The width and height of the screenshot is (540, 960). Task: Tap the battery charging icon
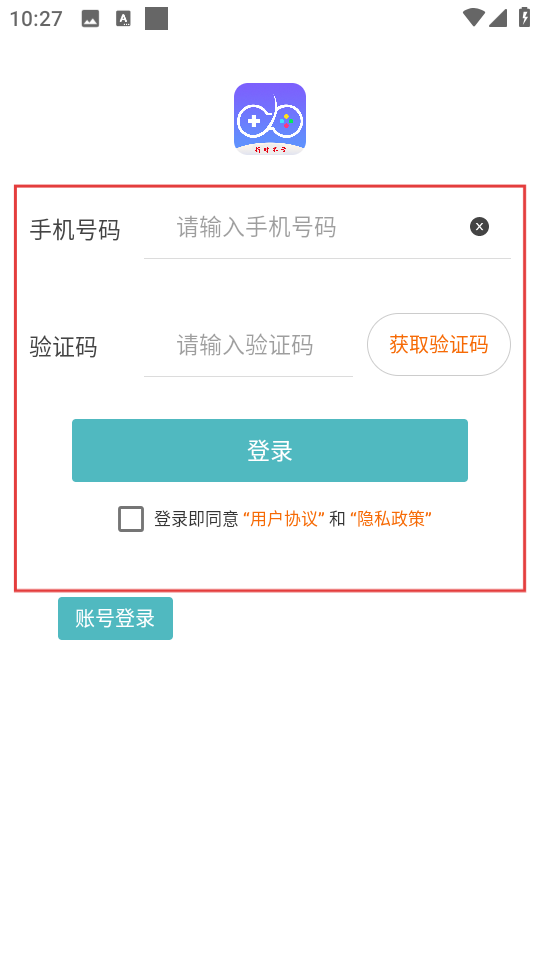(524, 17)
